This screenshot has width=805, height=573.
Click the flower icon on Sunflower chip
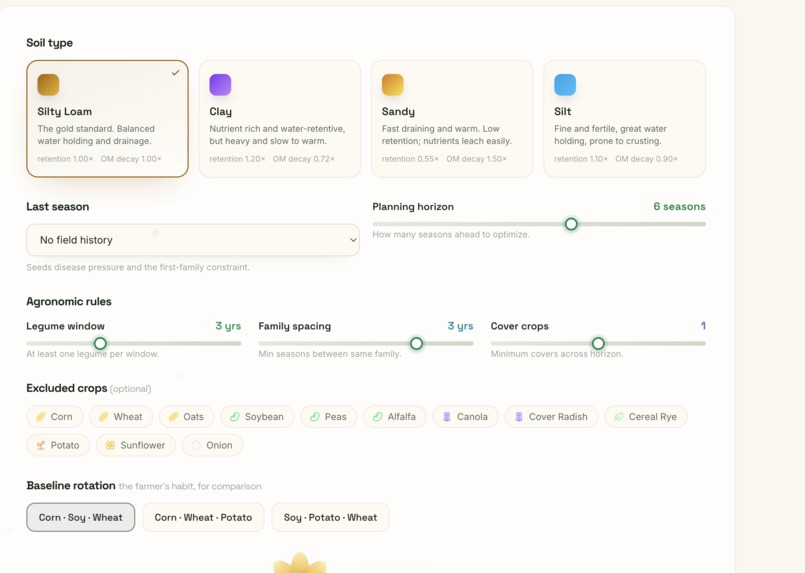(x=110, y=445)
